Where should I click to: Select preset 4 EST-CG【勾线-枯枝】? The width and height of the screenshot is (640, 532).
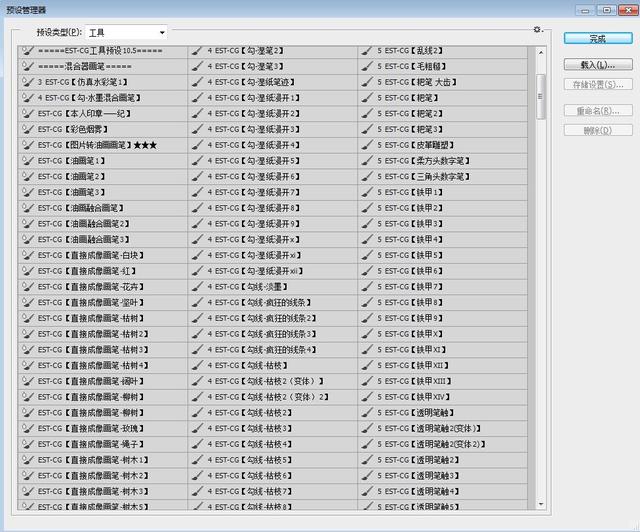click(273, 365)
